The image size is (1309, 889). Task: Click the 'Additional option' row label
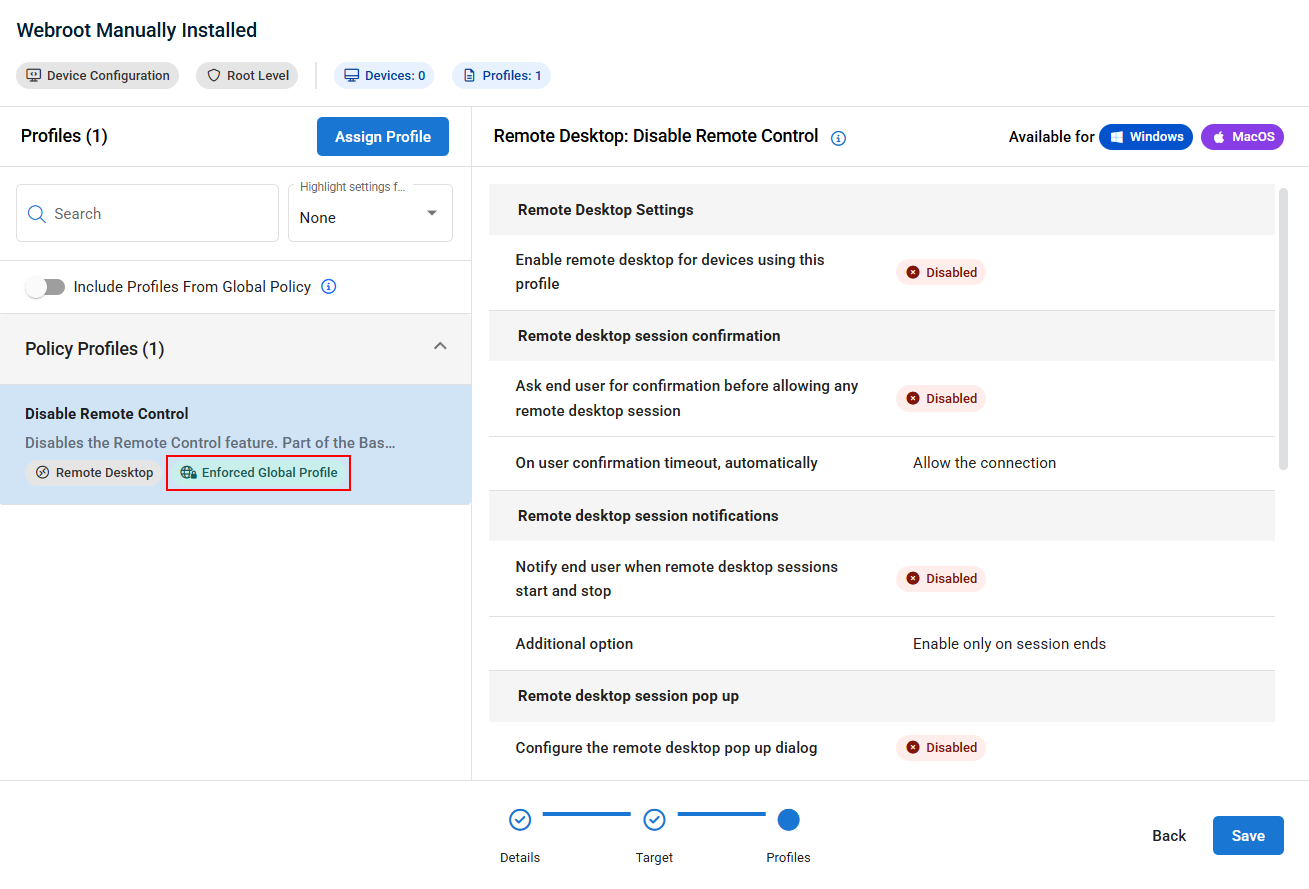pyautogui.click(x=574, y=644)
